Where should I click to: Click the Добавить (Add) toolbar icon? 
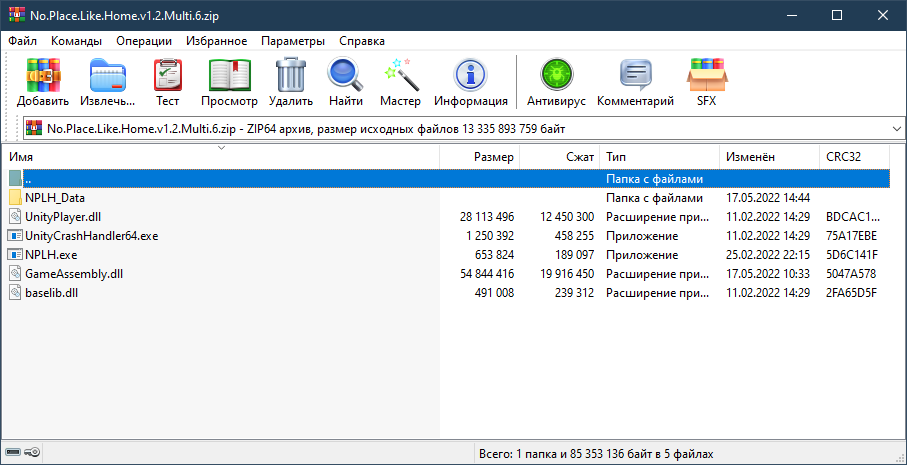click(43, 82)
